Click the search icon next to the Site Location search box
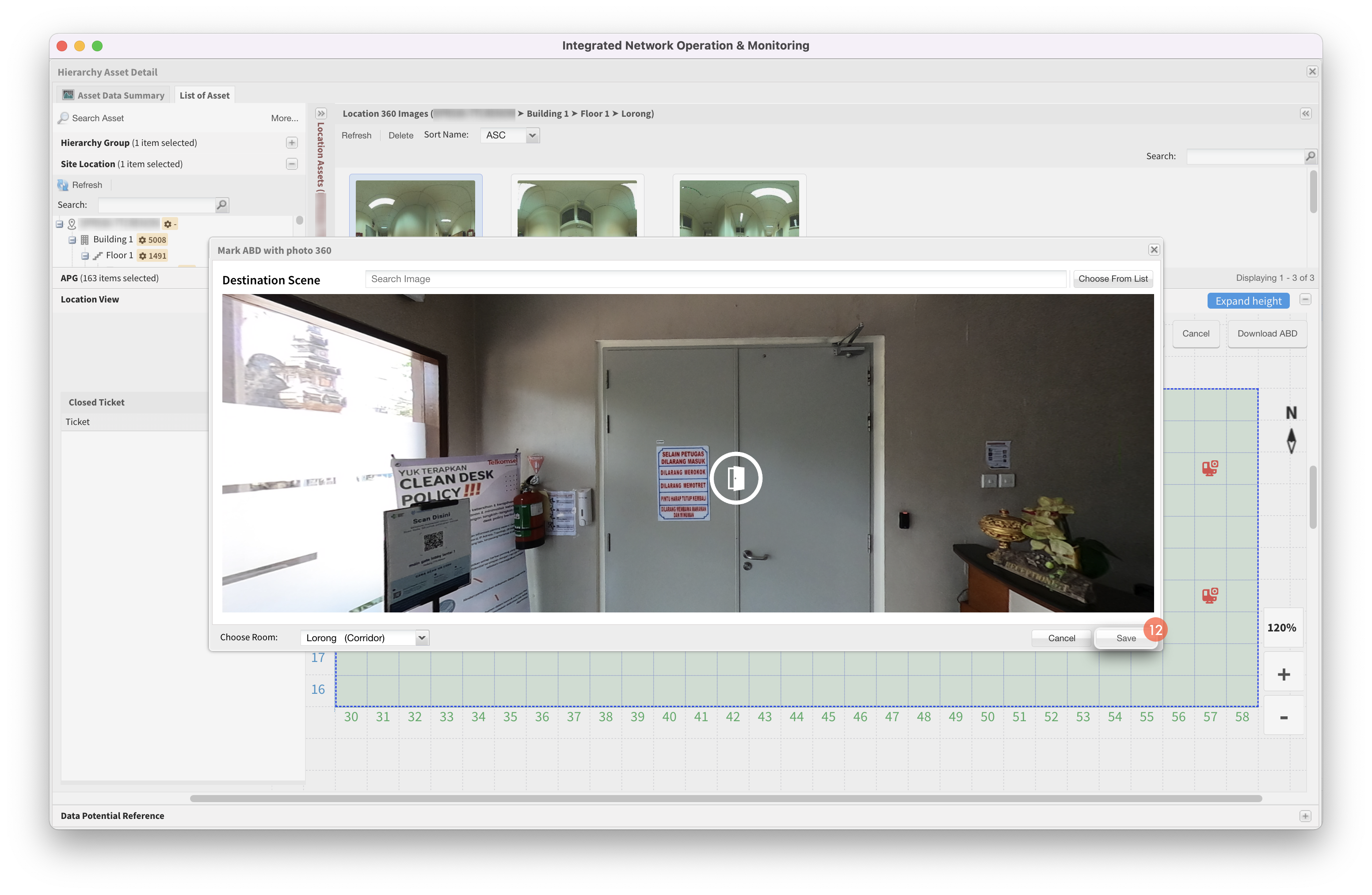Screen dimensions: 1372x895 pyautogui.click(x=222, y=205)
